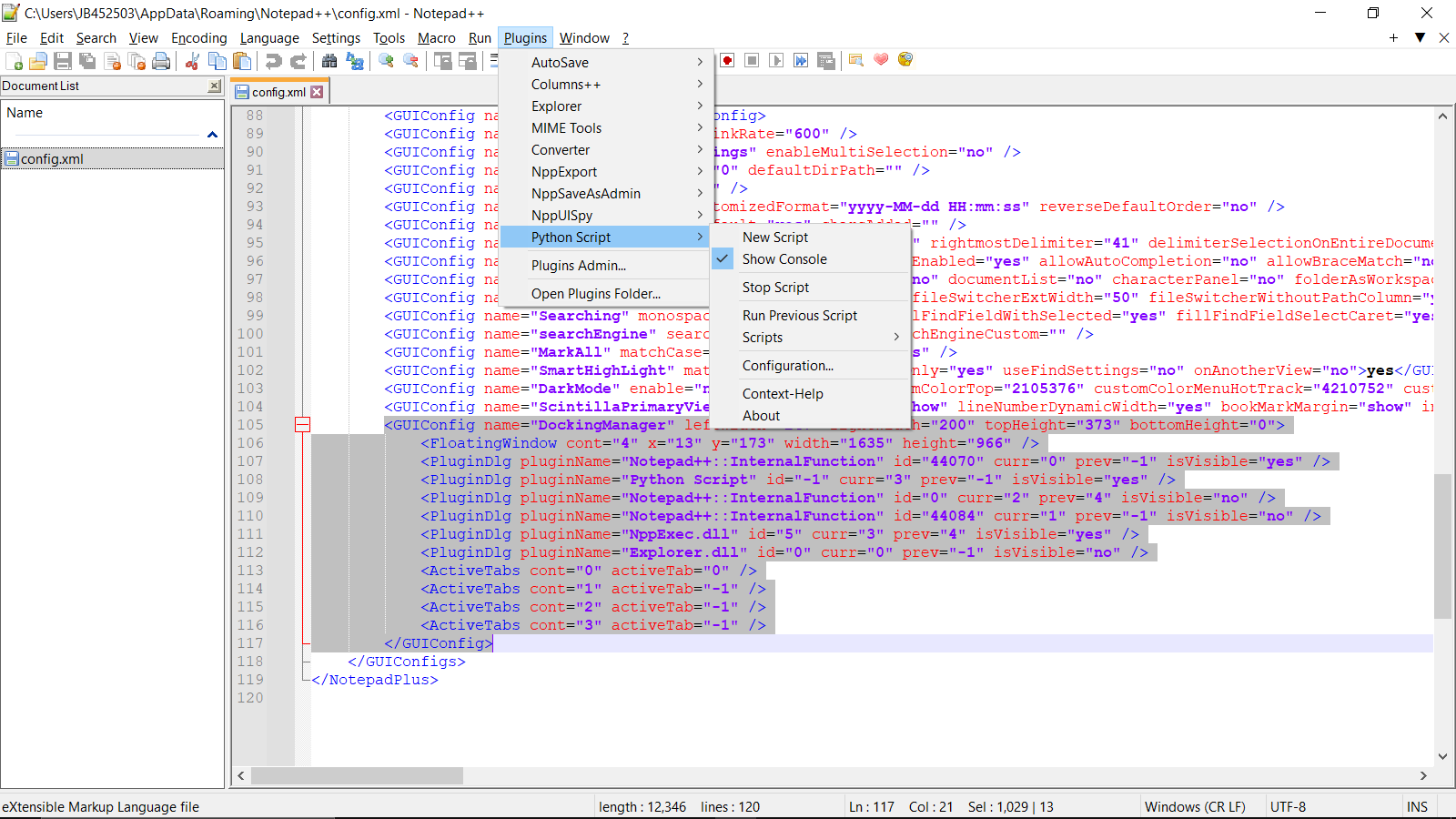The width and height of the screenshot is (1456, 819).
Task: Choose Open Plugins Folder…
Action: (x=606, y=294)
